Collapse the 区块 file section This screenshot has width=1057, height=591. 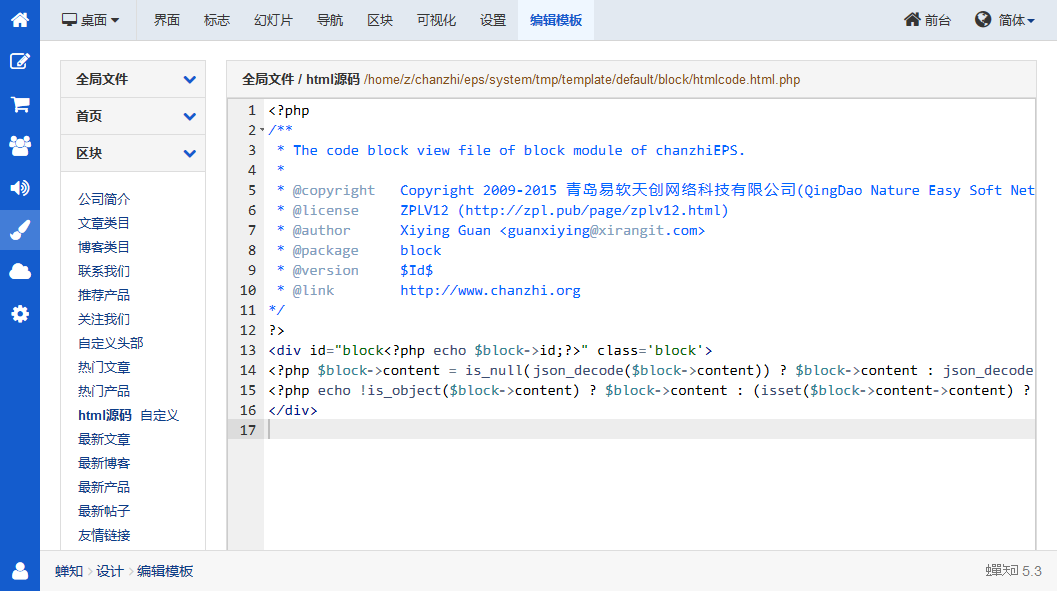click(x=189, y=154)
